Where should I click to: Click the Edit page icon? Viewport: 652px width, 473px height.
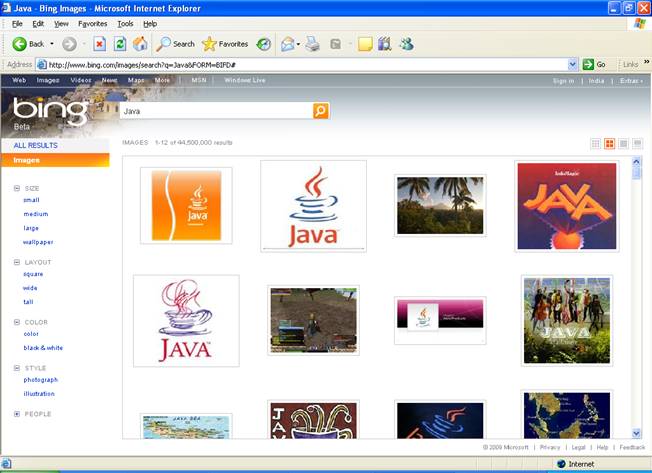[336, 44]
